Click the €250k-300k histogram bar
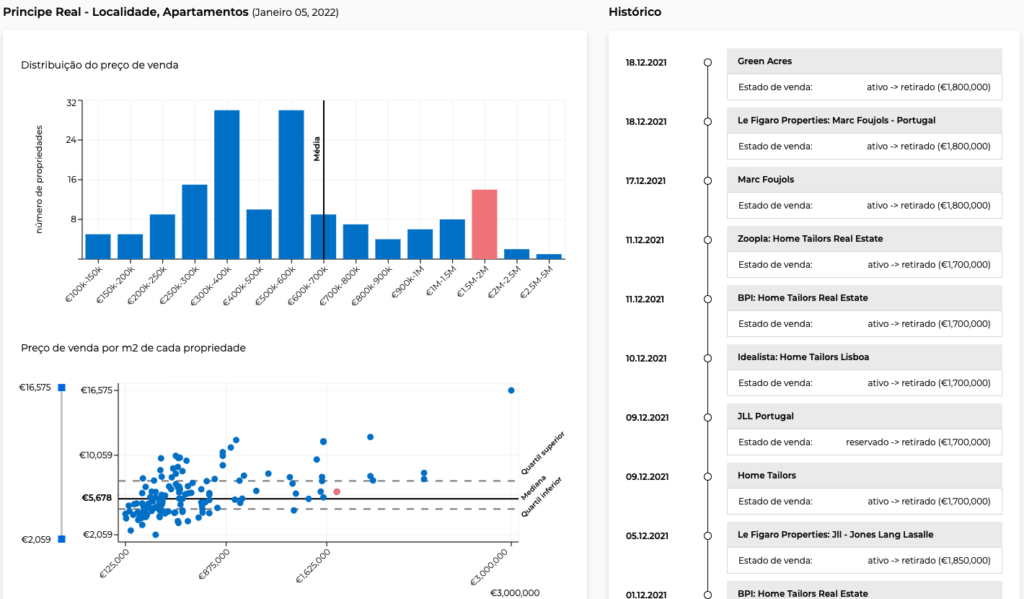Image resolution: width=1024 pixels, height=599 pixels. 195,222
